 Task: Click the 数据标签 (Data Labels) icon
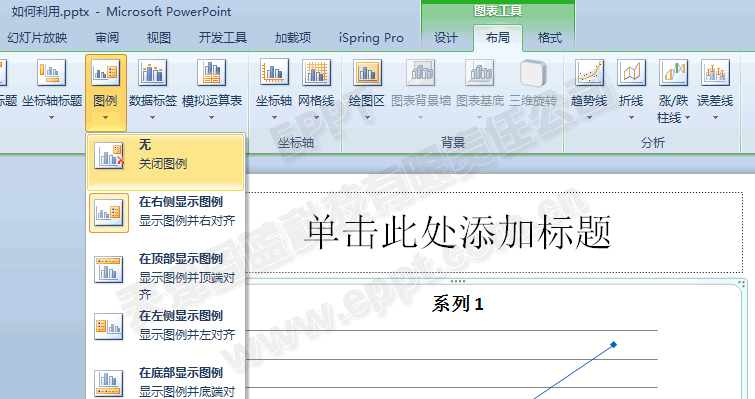pyautogui.click(x=153, y=73)
